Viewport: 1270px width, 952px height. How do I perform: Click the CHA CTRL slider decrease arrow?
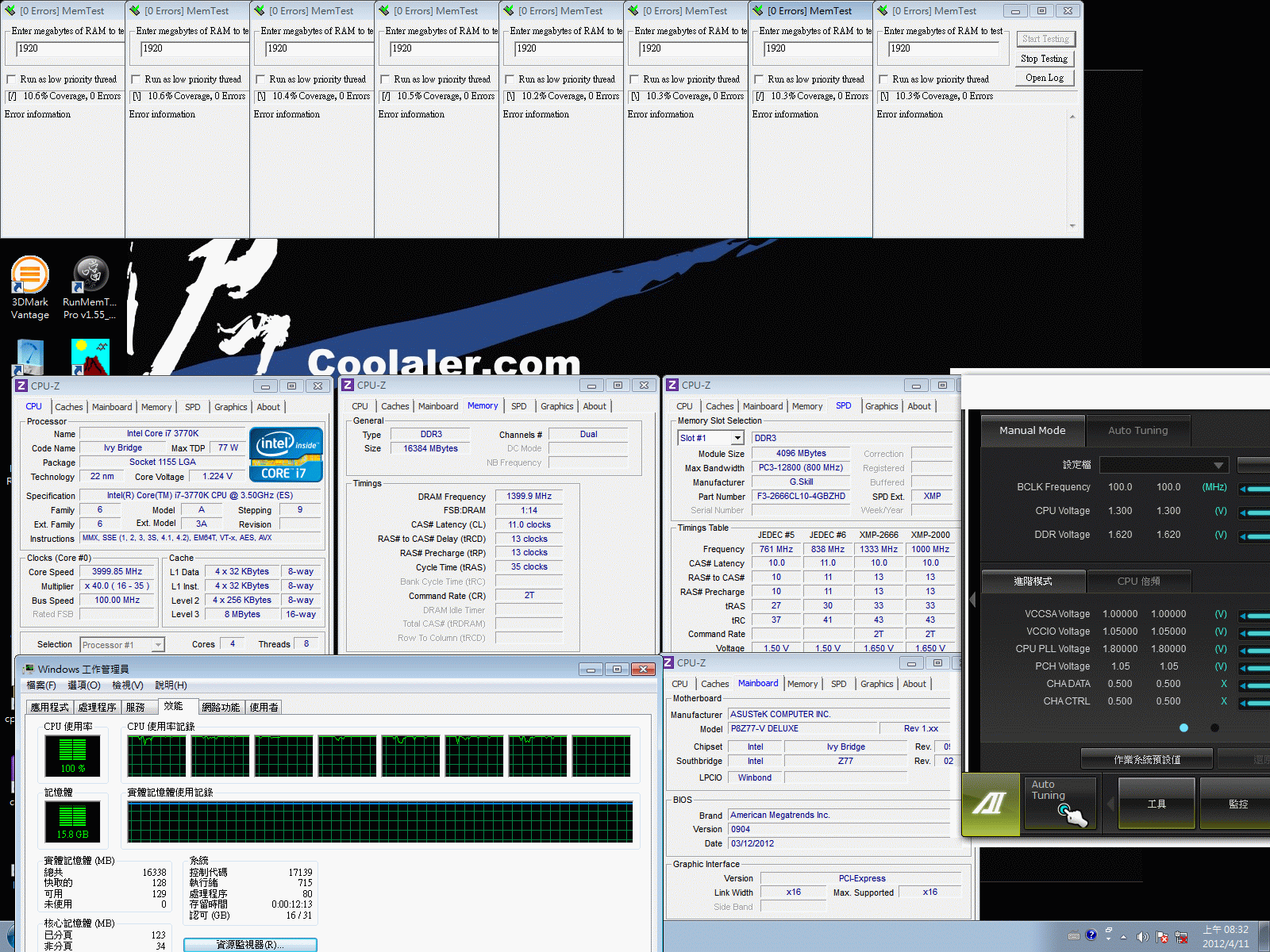click(1242, 703)
